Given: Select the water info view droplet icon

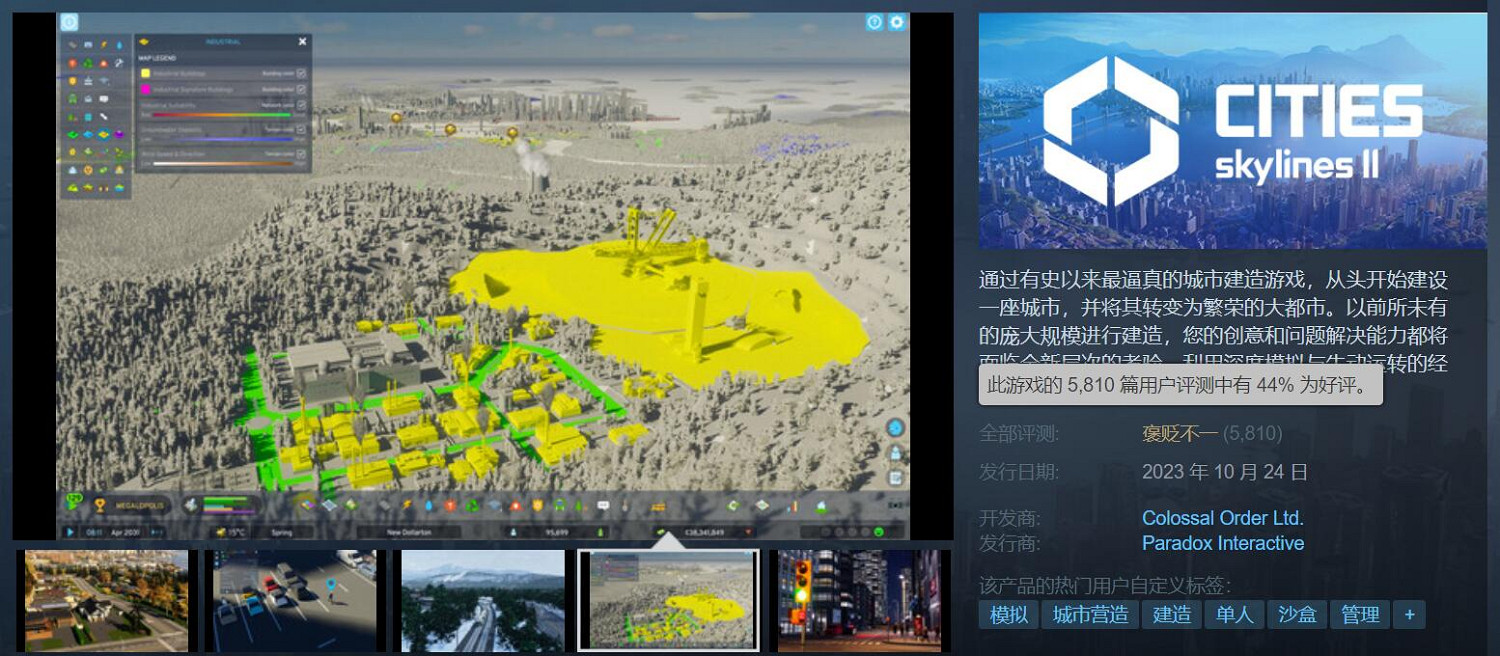Looking at the screenshot, I should coord(428,505).
